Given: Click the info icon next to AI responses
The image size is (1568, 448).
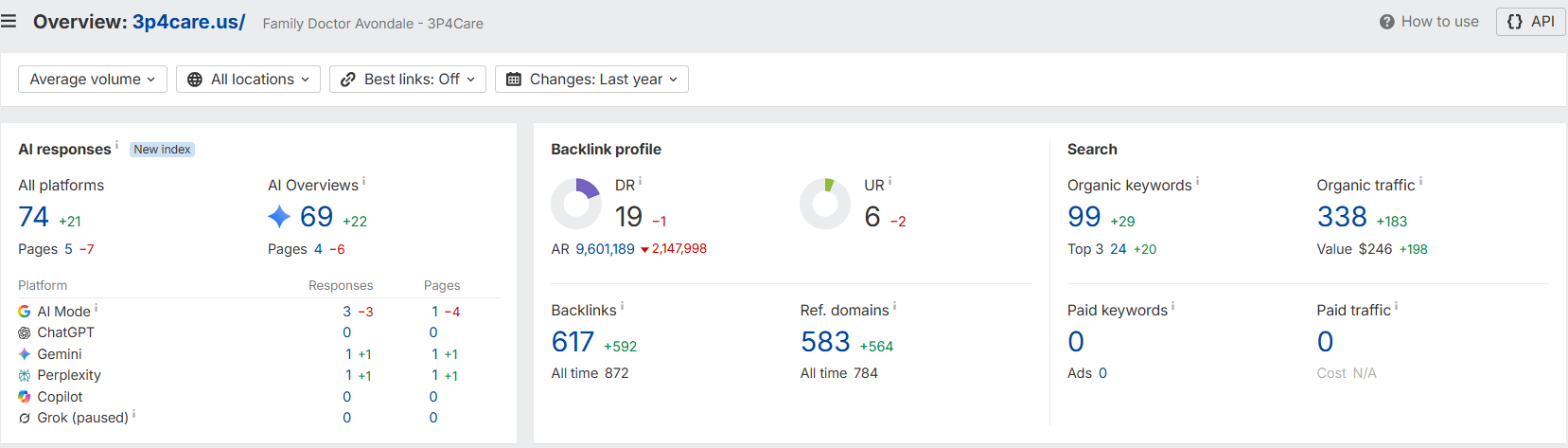Looking at the screenshot, I should [117, 146].
